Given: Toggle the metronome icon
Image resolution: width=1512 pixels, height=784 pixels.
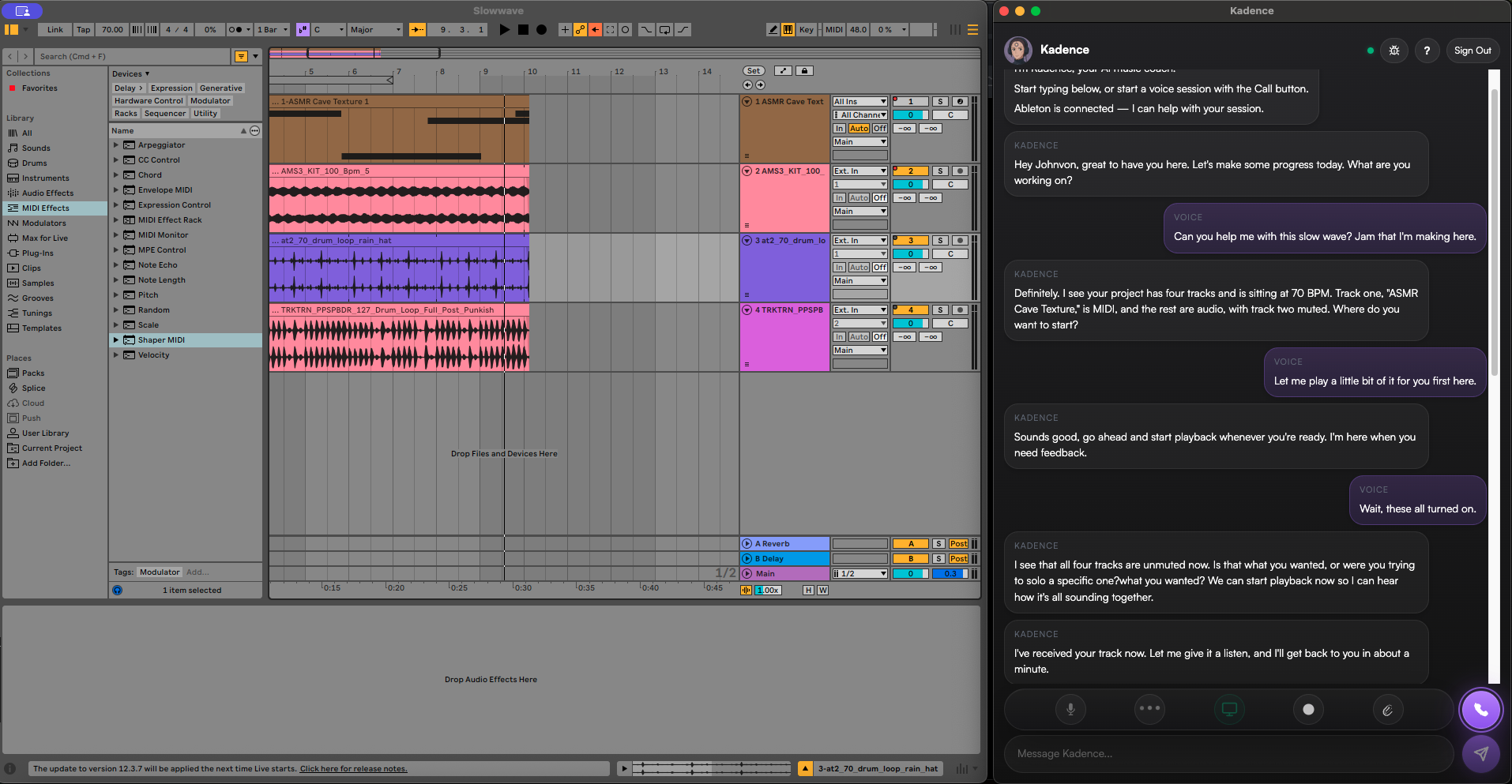Looking at the screenshot, I should (235, 29).
